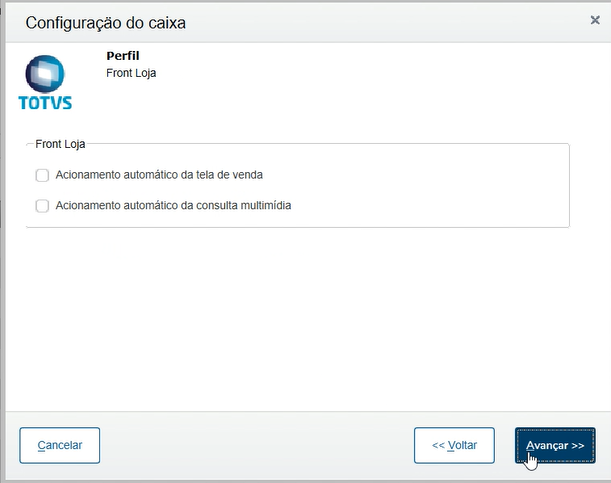Click the empty title bar area left of the close button
This screenshot has height=483, width=611.
(x=400, y=21)
